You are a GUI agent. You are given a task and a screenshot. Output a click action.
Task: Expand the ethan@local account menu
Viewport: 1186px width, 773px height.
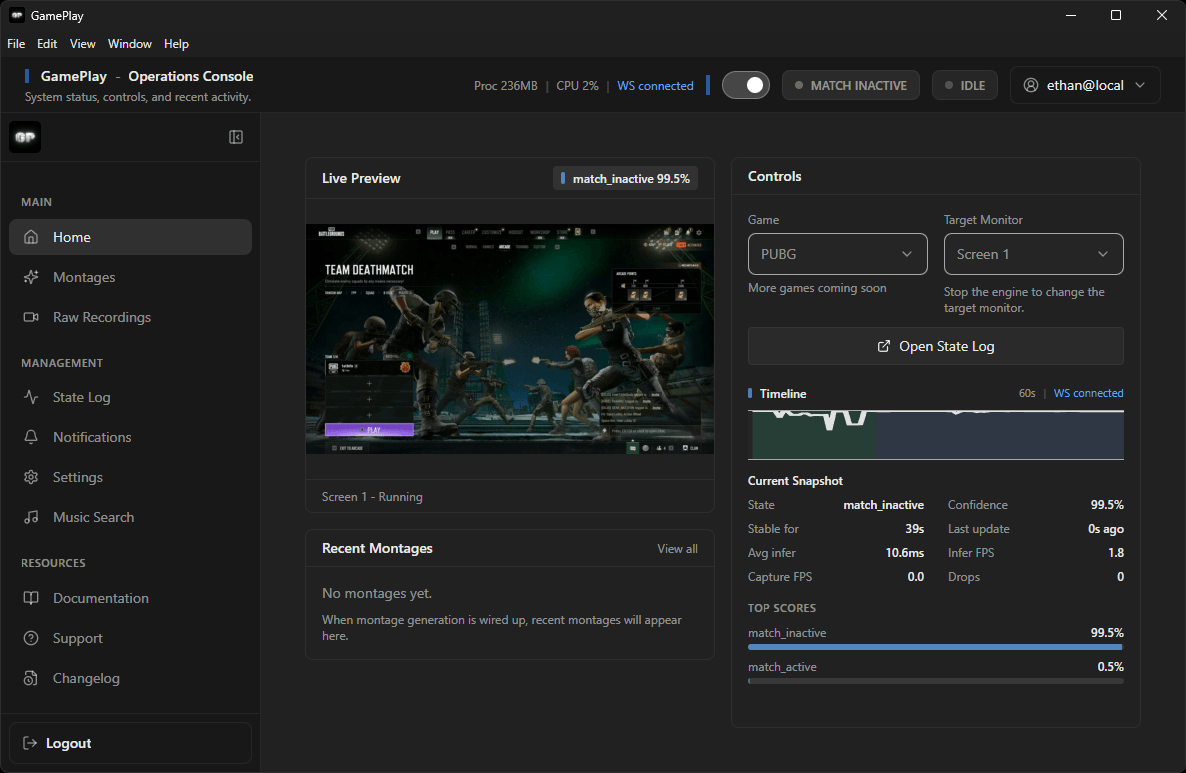[x=1084, y=85]
